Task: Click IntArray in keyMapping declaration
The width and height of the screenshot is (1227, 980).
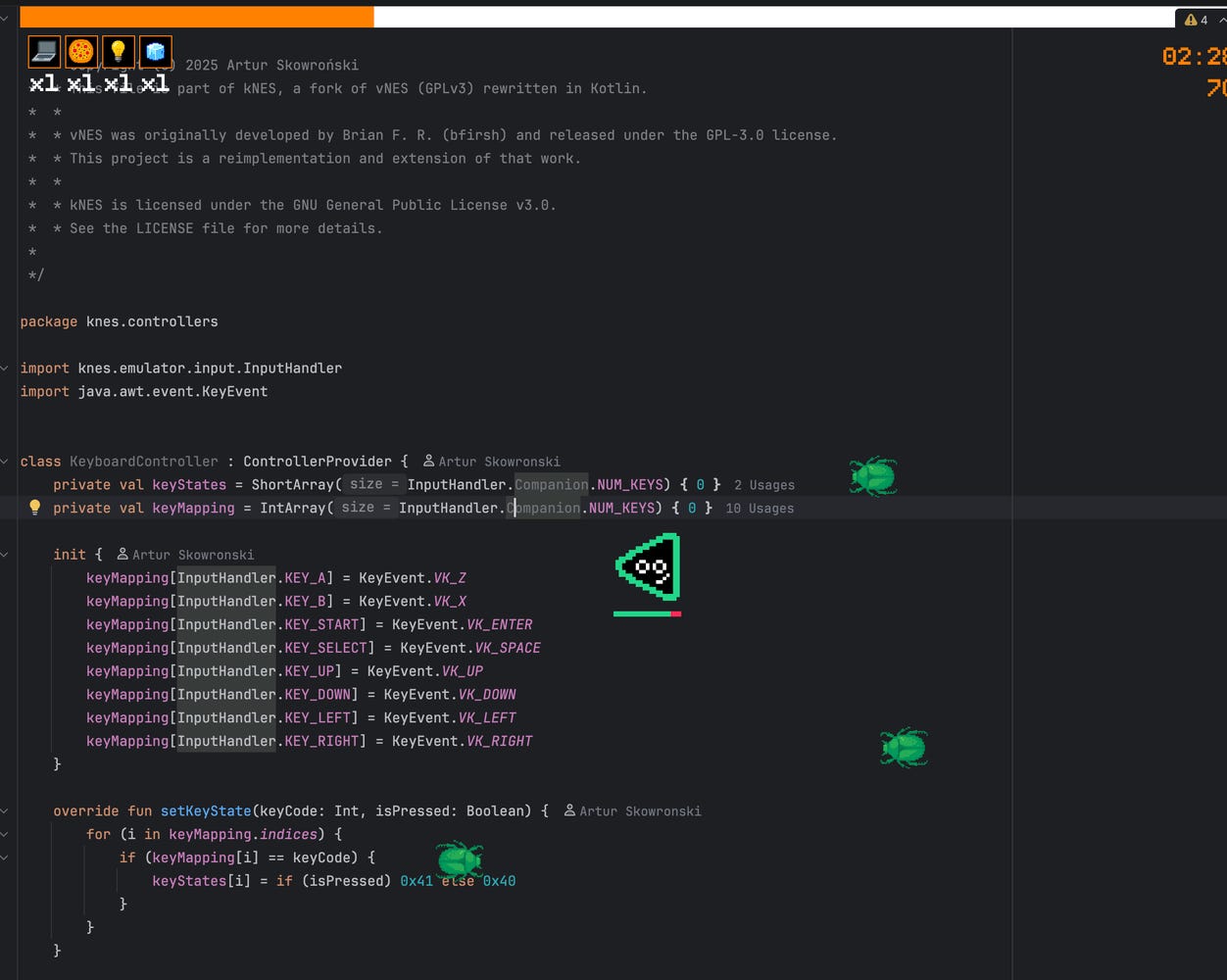Action: (293, 509)
